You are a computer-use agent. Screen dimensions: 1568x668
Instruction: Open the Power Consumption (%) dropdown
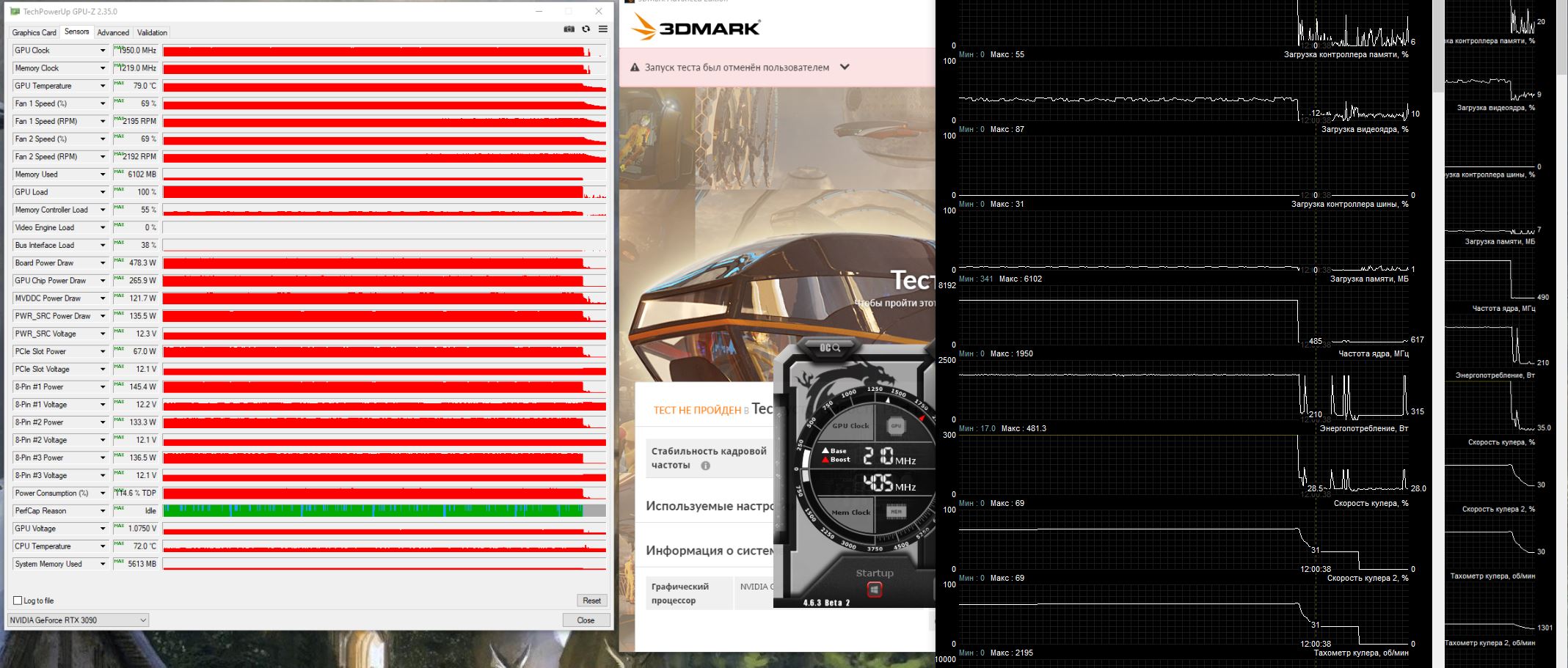[x=103, y=493]
